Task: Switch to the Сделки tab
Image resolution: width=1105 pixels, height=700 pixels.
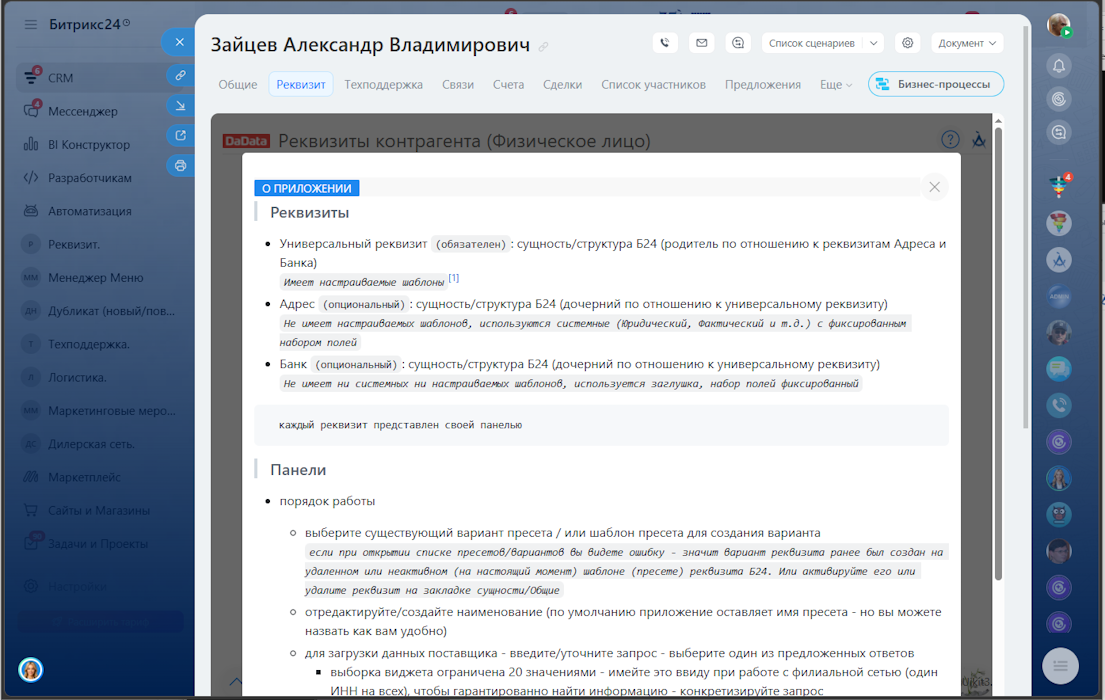Action: (562, 85)
